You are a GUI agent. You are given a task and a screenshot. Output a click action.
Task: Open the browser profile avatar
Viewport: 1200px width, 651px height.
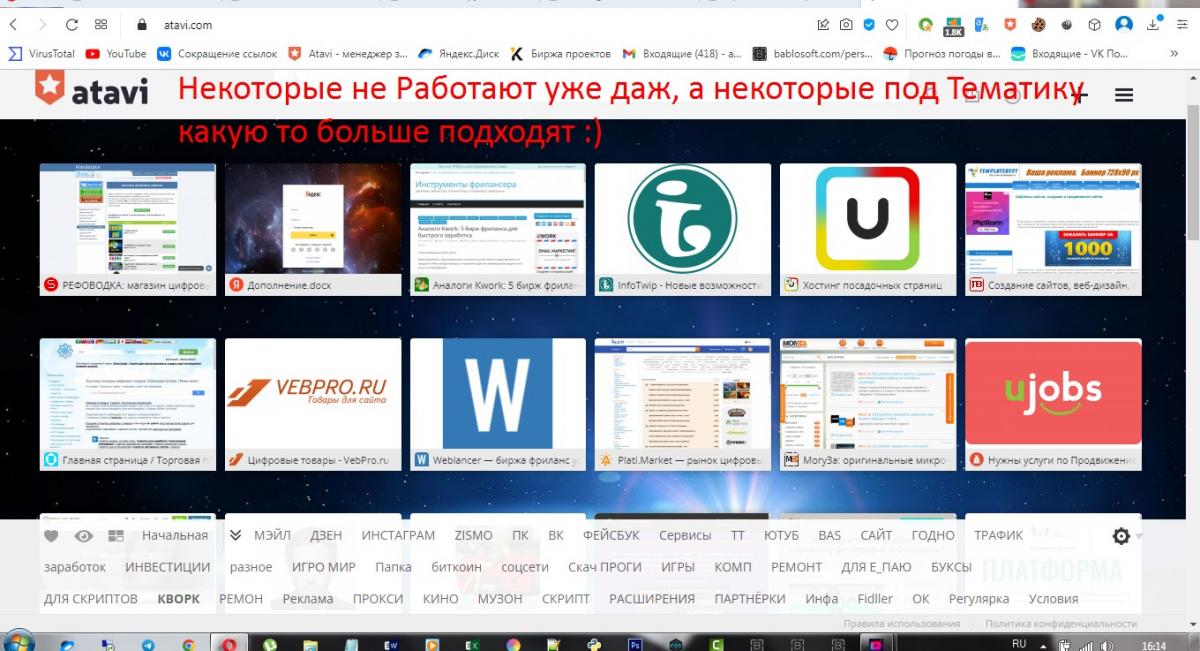[x=1124, y=25]
